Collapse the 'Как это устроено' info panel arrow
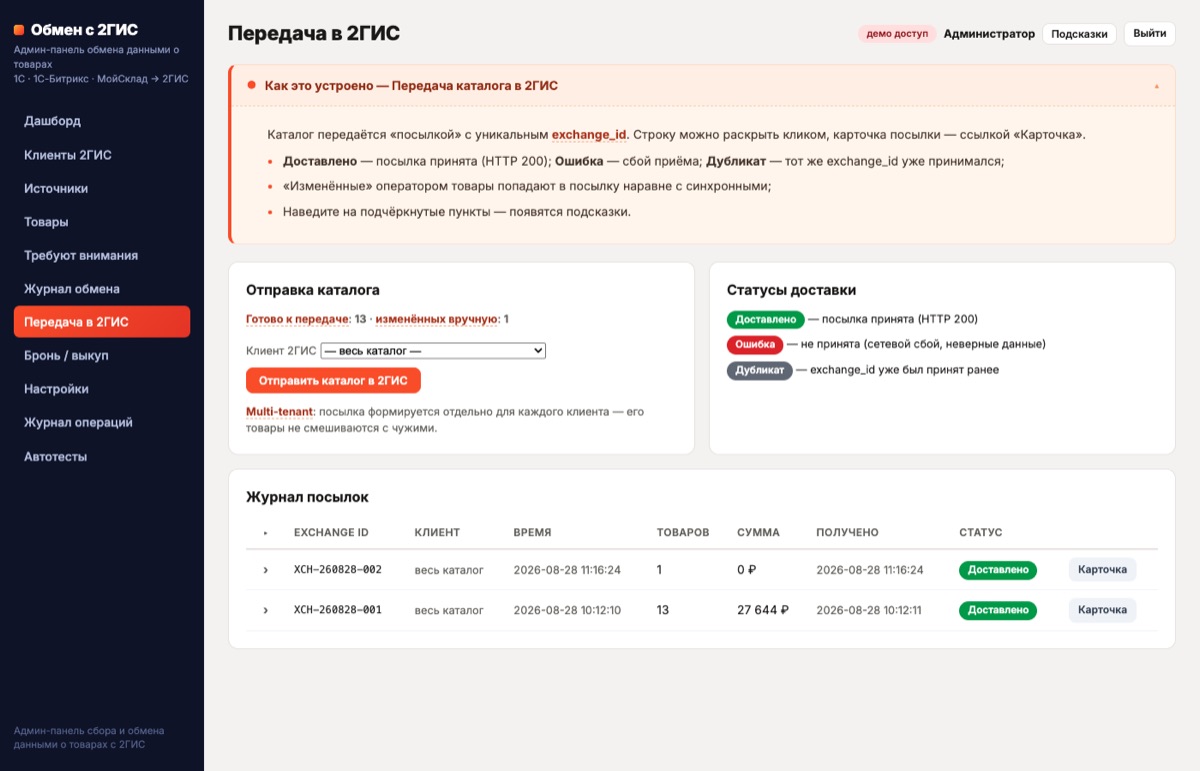The image size is (1200, 771). tap(1157, 86)
